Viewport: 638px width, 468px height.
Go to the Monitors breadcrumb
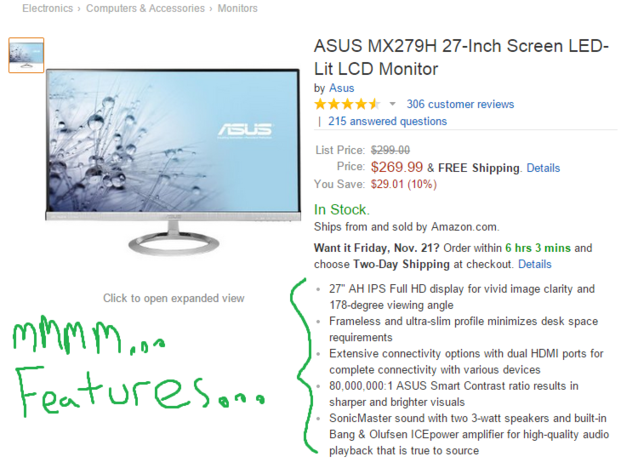click(x=237, y=8)
